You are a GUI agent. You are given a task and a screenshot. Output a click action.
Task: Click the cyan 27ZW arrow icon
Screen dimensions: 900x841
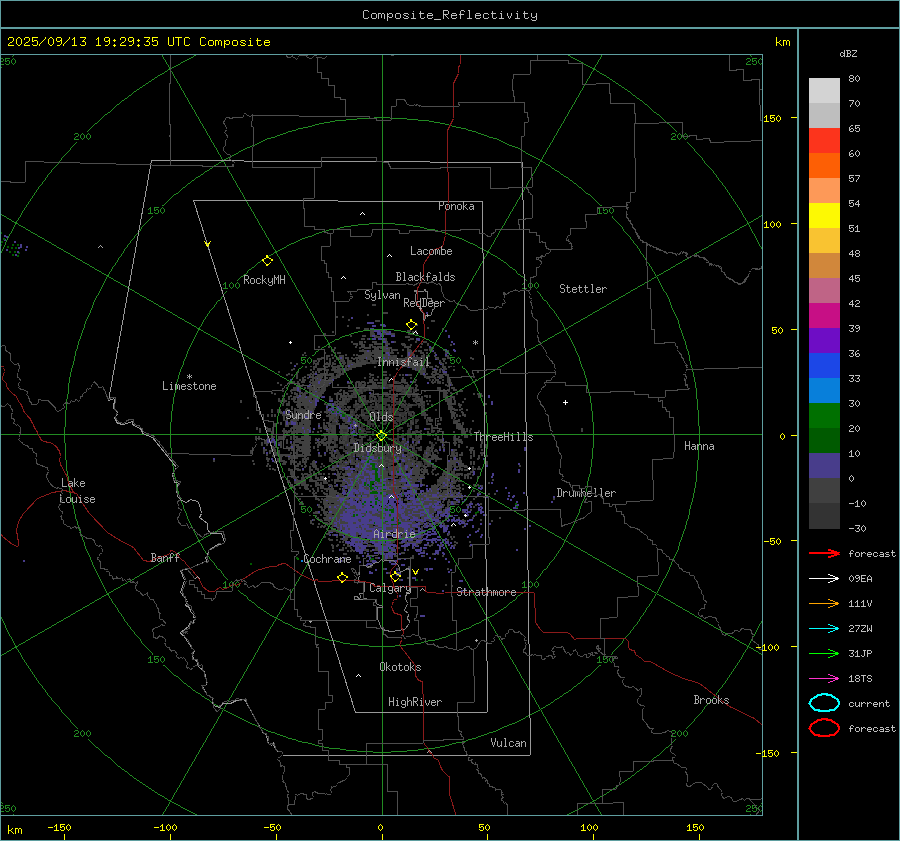(824, 629)
